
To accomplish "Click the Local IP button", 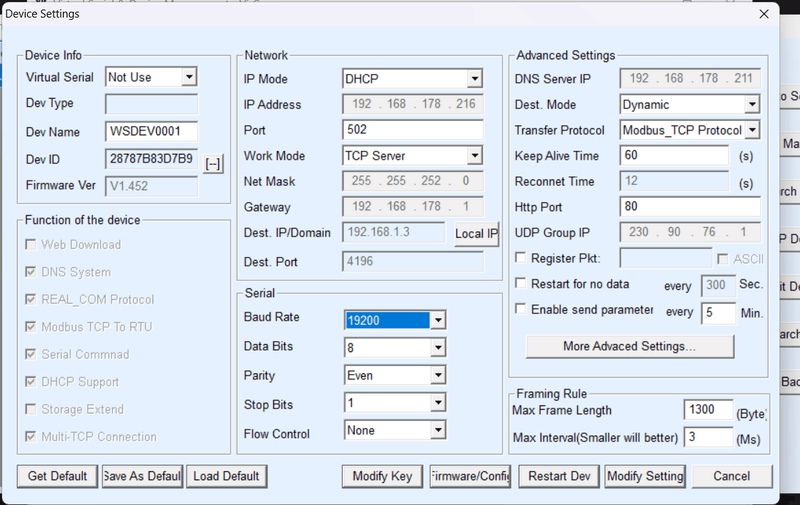I will (477, 234).
